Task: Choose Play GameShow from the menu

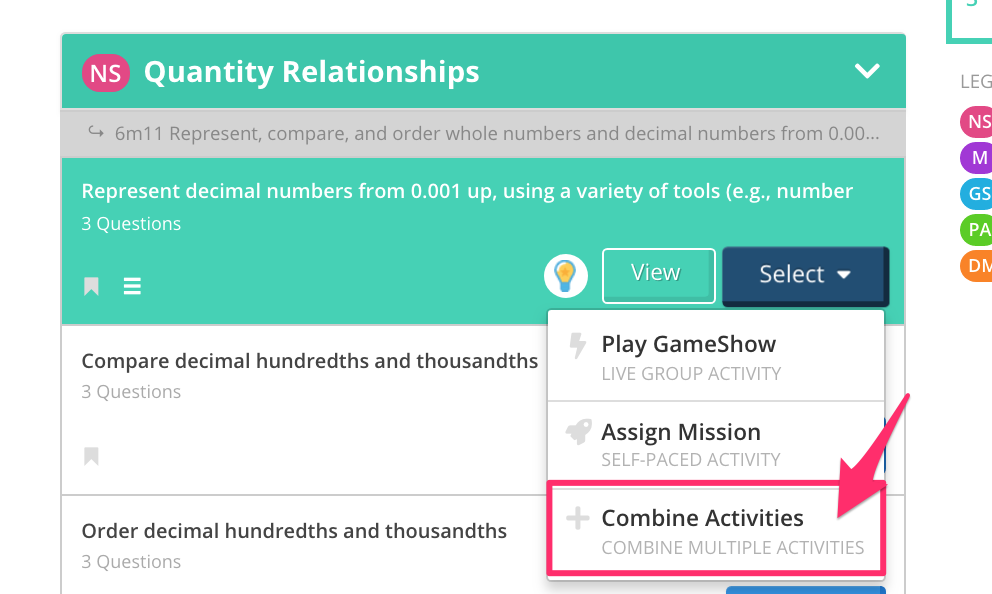Action: [687, 344]
